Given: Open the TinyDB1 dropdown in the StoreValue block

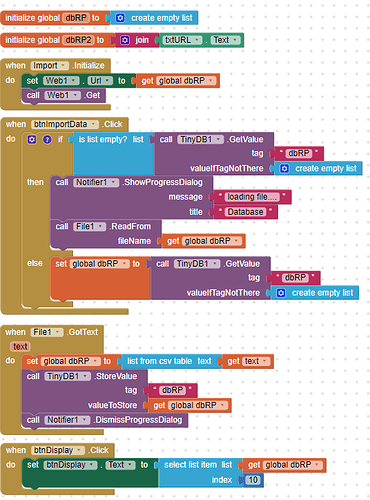Looking at the screenshot, I should click(x=85, y=376).
